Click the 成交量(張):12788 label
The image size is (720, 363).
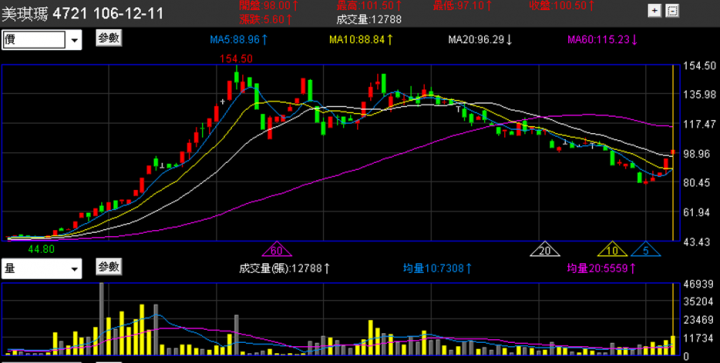pyautogui.click(x=284, y=268)
